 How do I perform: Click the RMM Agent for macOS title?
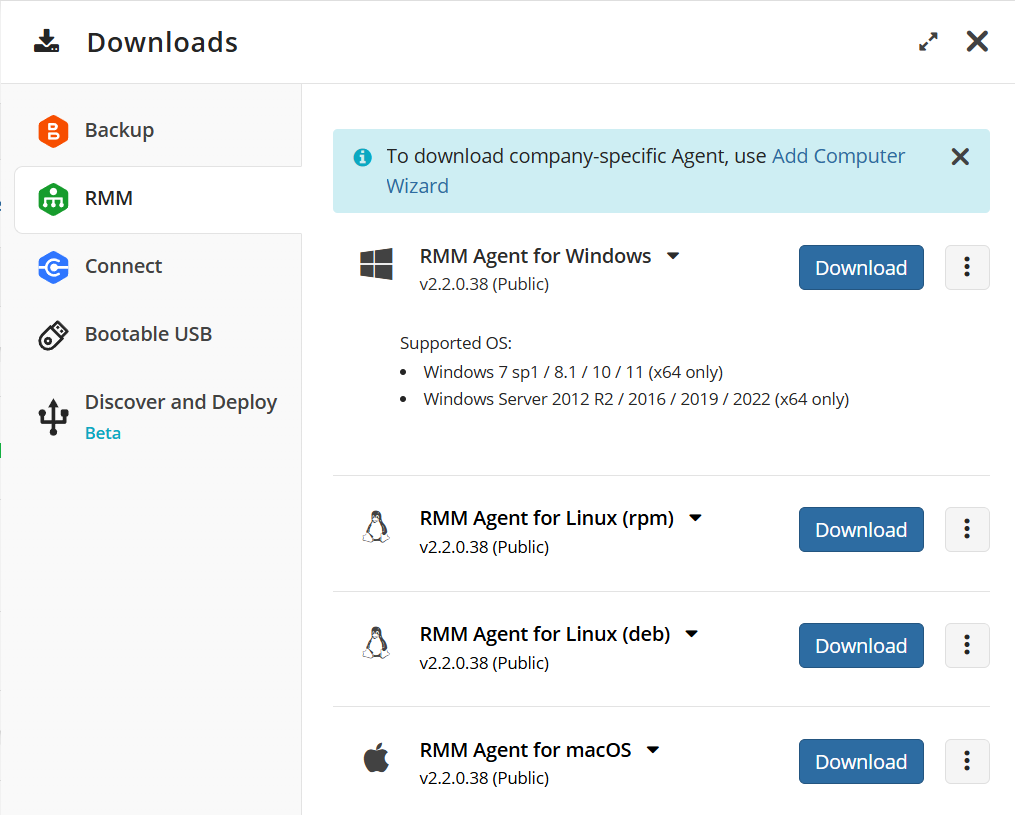pyautogui.click(x=525, y=750)
